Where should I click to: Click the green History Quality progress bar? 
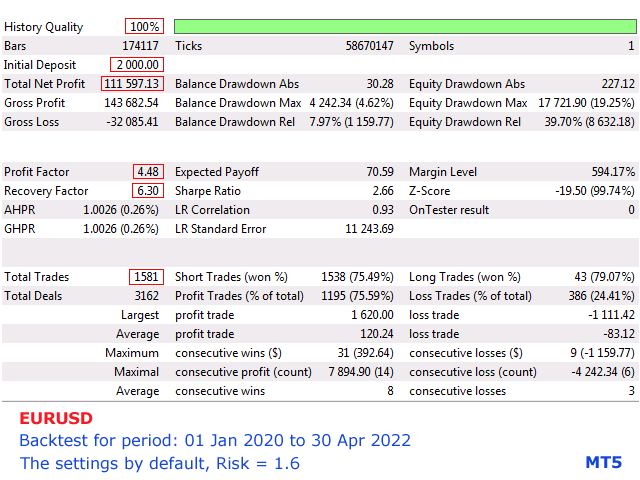tap(405, 27)
